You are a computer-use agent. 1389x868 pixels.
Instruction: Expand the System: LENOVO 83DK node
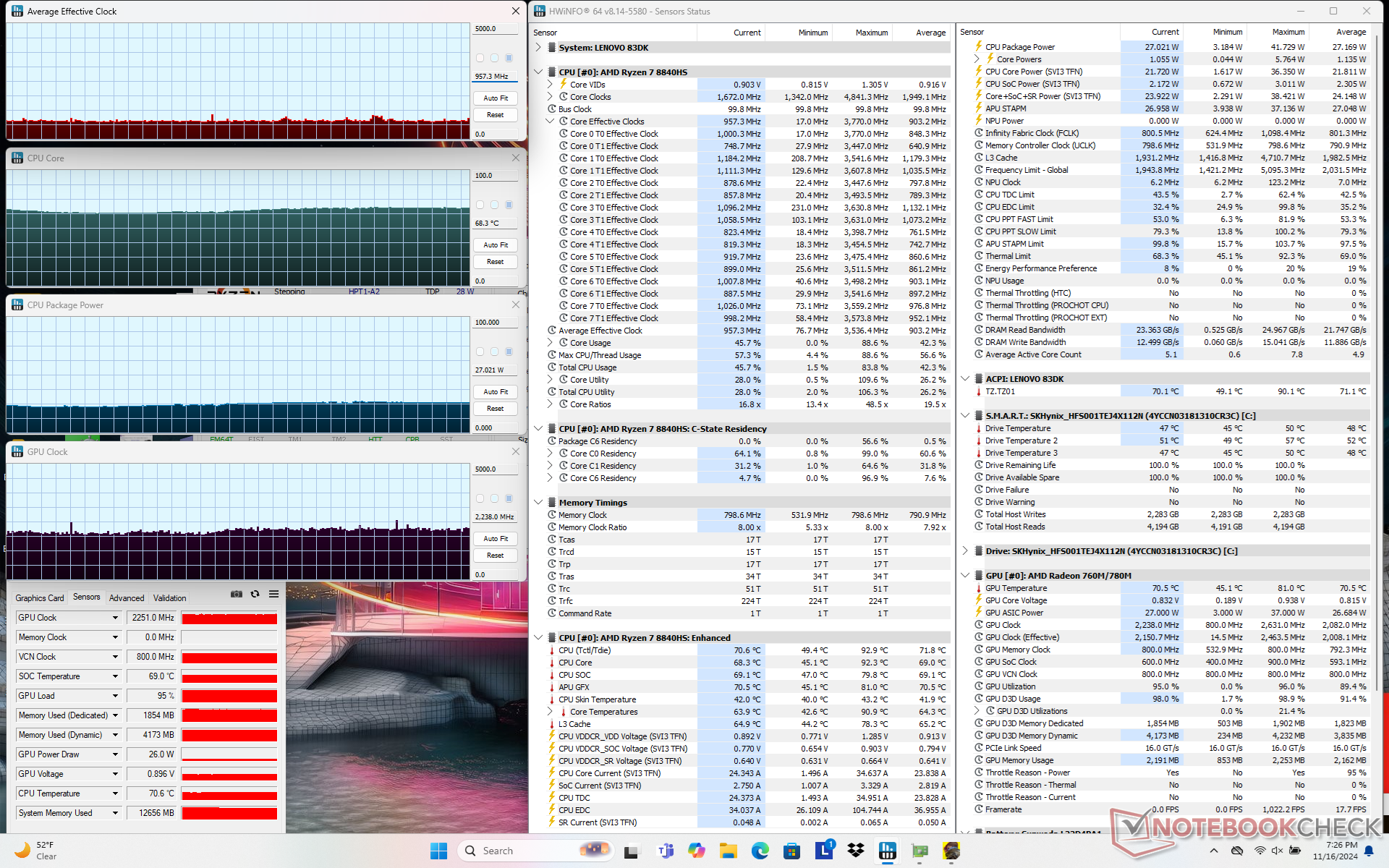point(538,48)
